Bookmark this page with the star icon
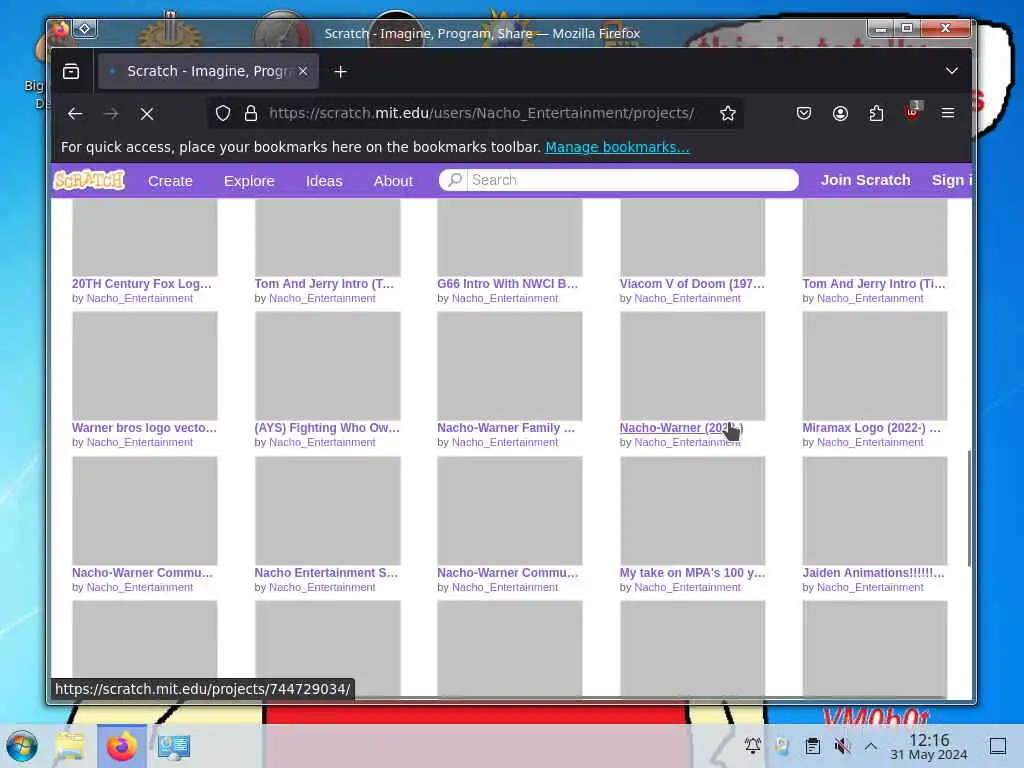The height and width of the screenshot is (768, 1024). click(x=728, y=114)
